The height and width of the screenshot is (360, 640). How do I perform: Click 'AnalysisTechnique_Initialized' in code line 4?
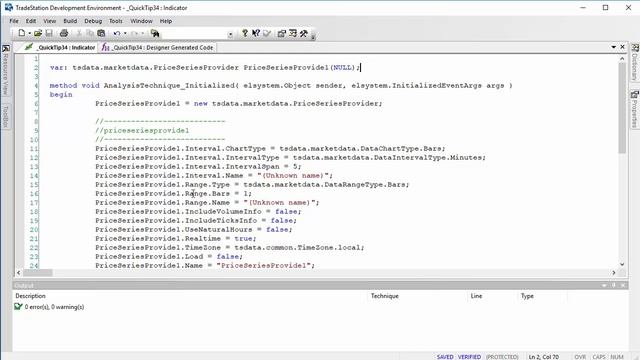coord(169,85)
